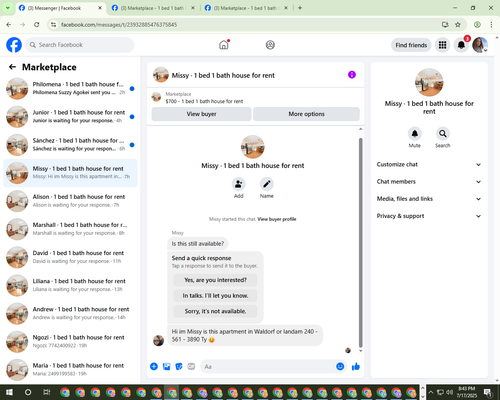
Task: Open the notifications bell with red badge
Action: pos(461,45)
